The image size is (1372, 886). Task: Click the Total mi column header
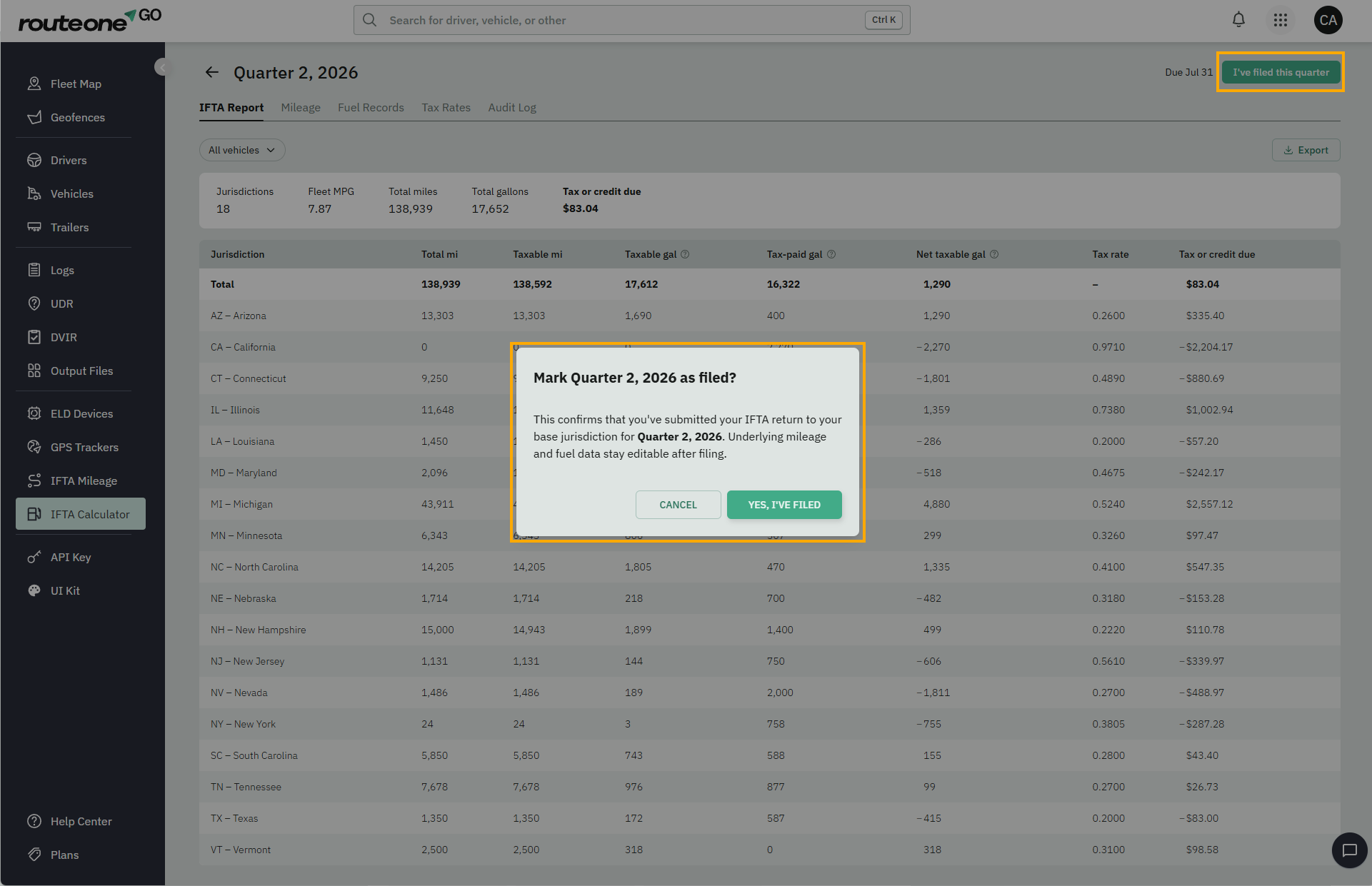(x=439, y=254)
